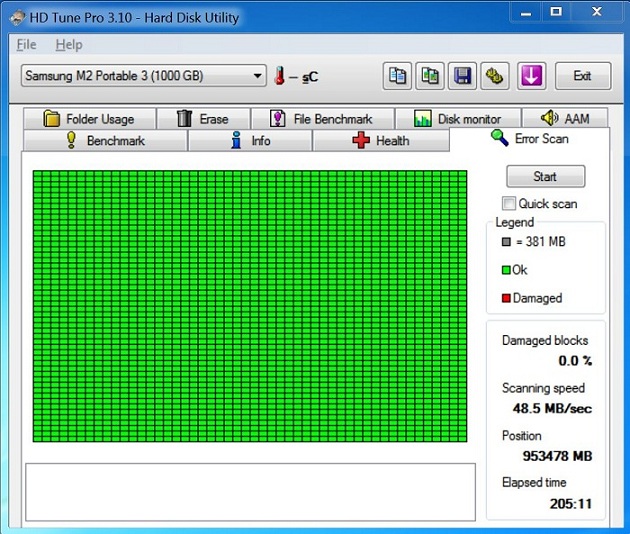Click the empty log box below the grid

[250, 491]
